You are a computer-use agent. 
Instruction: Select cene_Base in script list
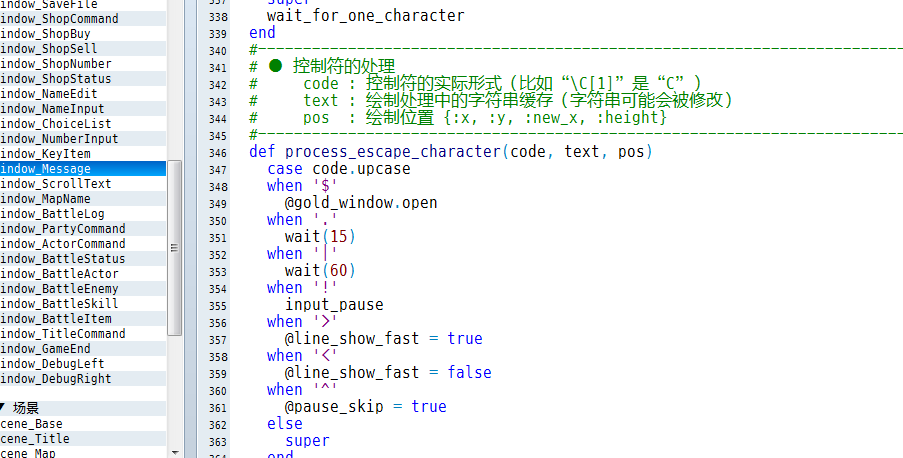point(83,423)
